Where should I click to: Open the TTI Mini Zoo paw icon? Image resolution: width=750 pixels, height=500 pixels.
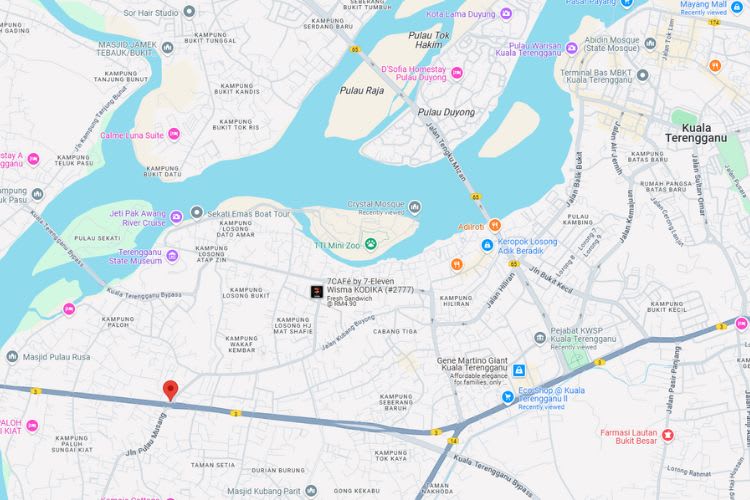click(x=371, y=244)
